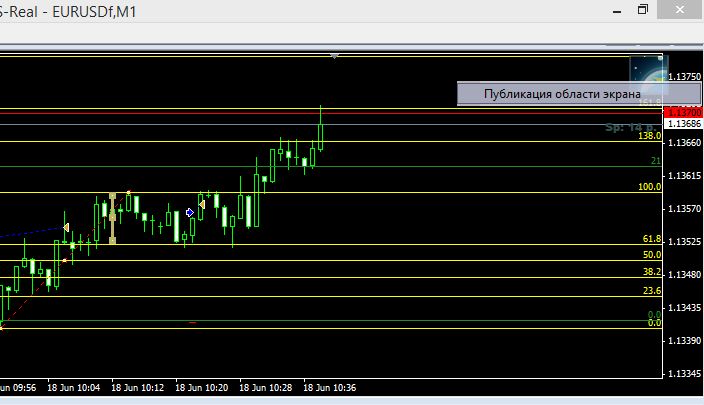Click the 1.13525 price scale value
The image size is (704, 405).
click(684, 242)
